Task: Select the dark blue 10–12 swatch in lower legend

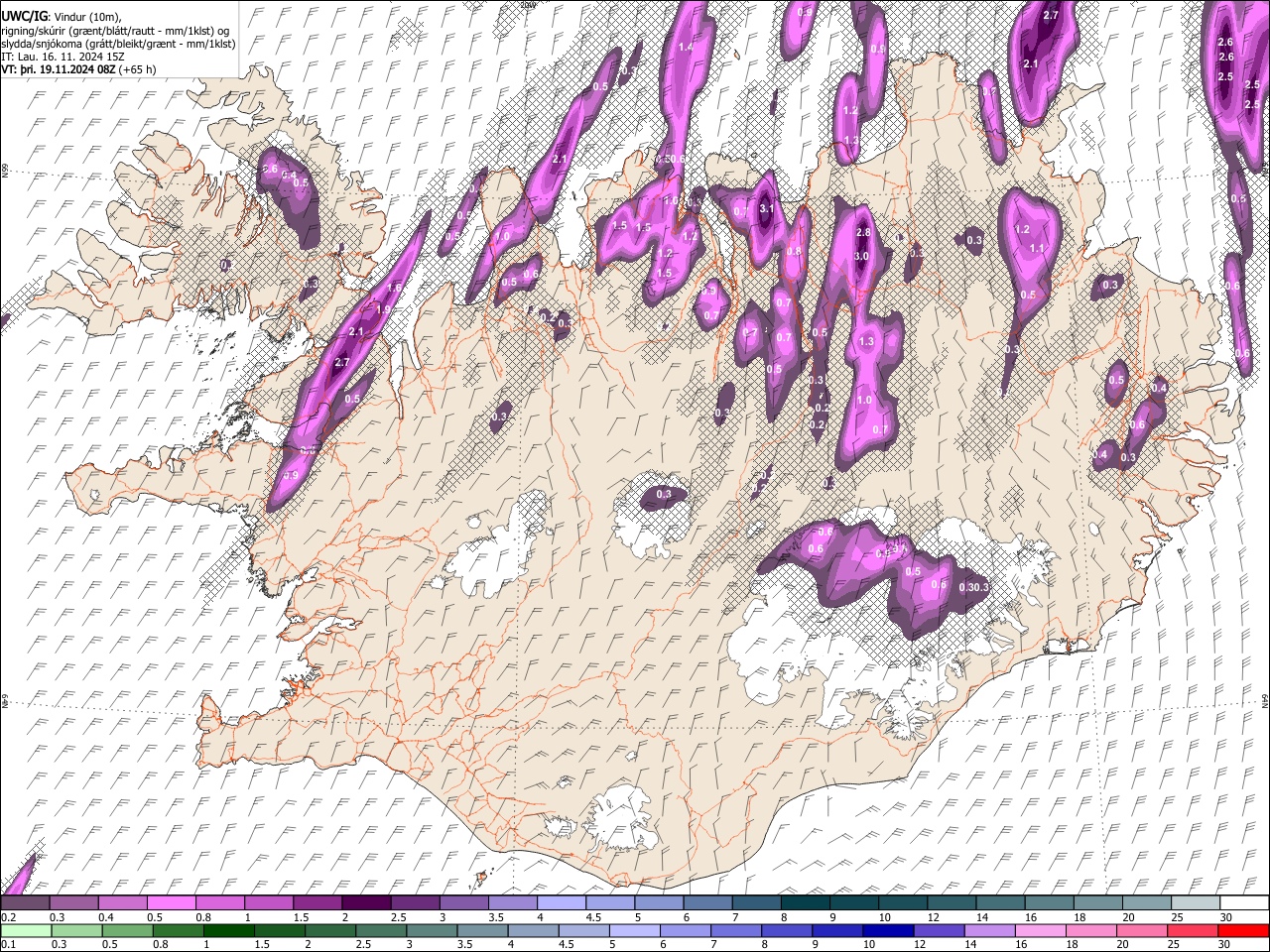Action: click(x=888, y=930)
